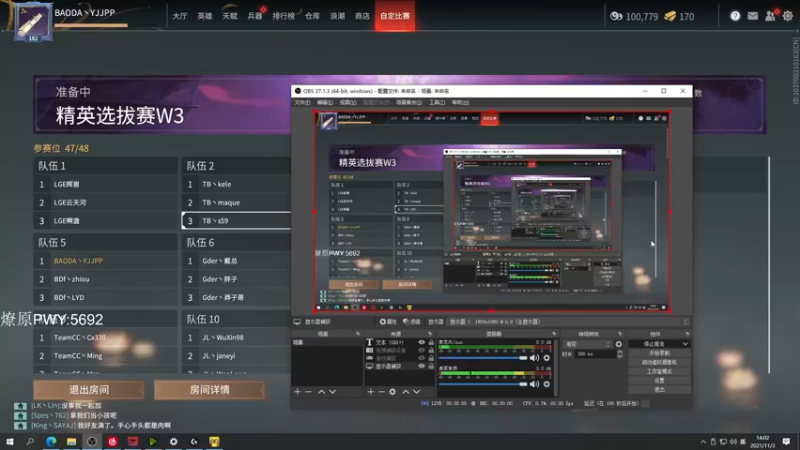Click 退出房间 leave room button
Image resolution: width=800 pixels, height=450 pixels.
(x=89, y=390)
